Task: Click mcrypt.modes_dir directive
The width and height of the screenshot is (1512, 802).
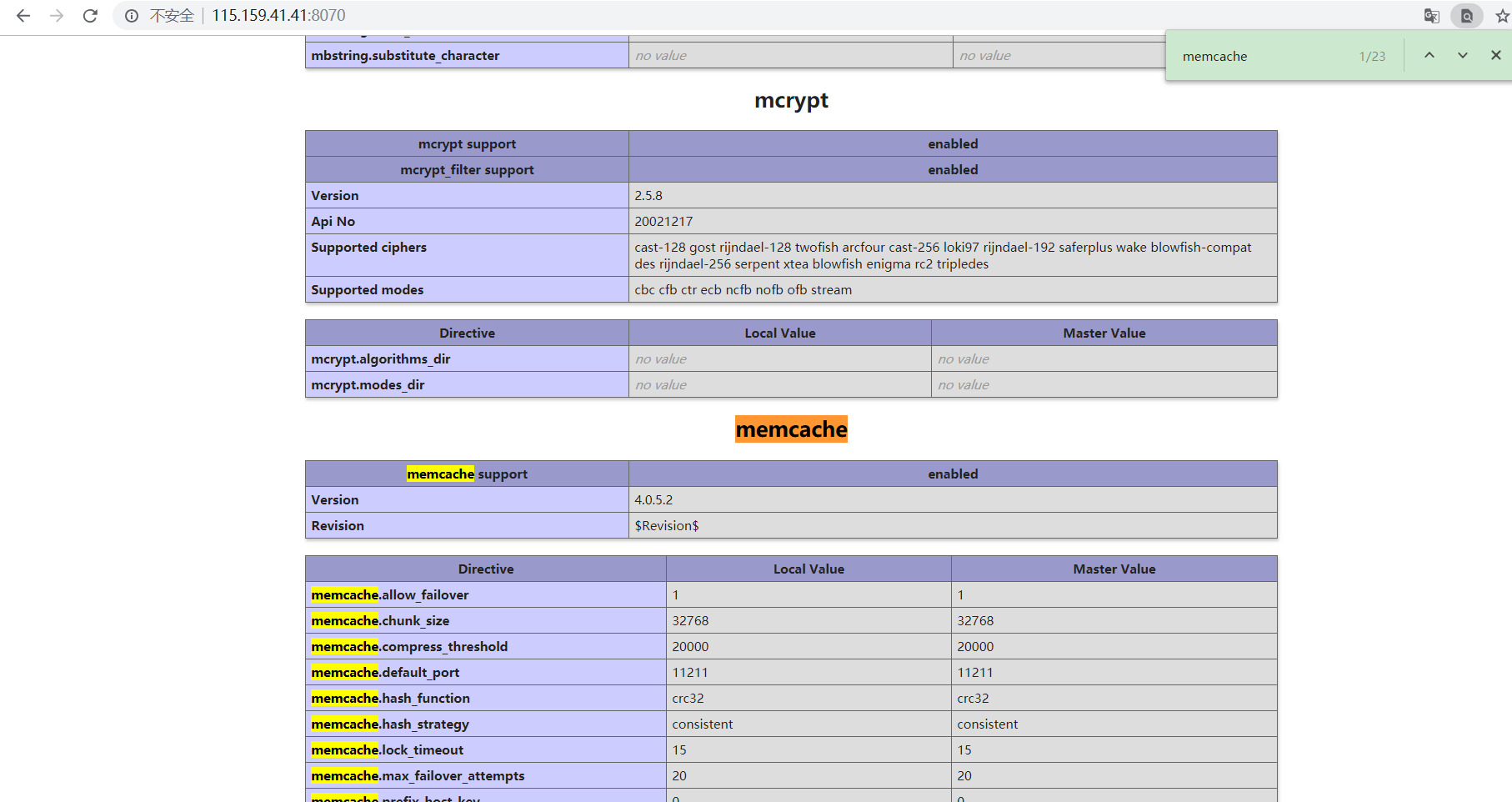Action: point(368,385)
